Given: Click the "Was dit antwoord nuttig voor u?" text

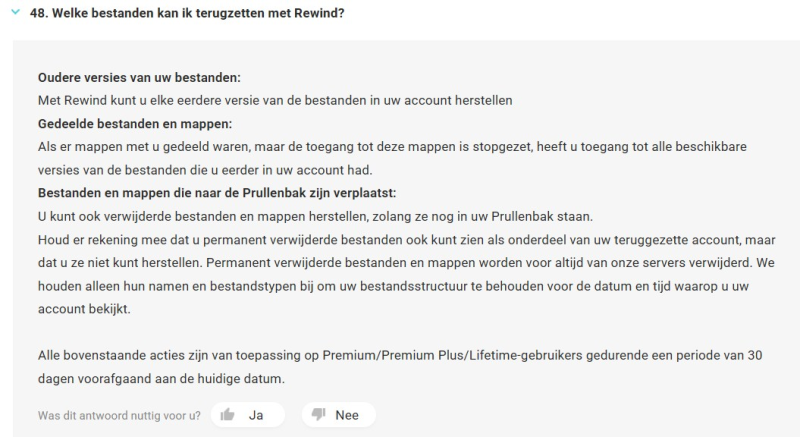Looking at the screenshot, I should (x=118, y=414).
